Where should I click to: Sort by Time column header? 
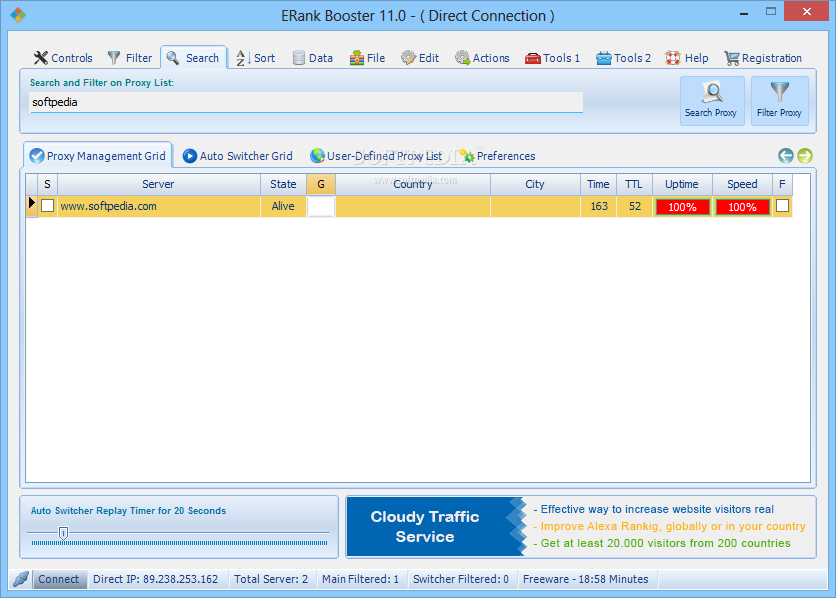[x=598, y=184]
